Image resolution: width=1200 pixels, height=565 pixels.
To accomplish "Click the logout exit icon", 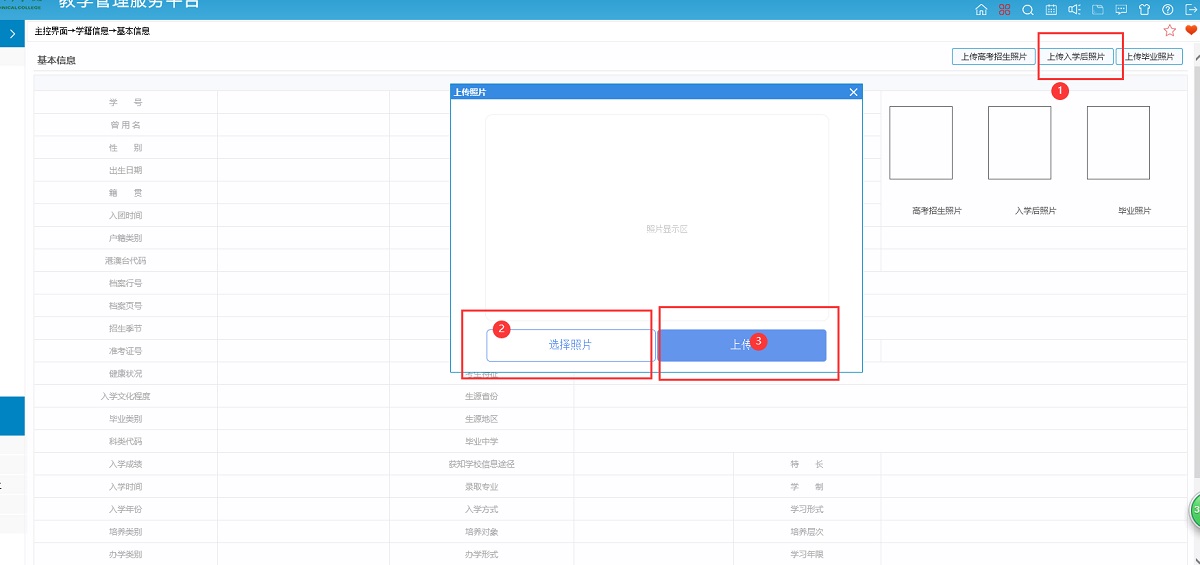I will [x=1190, y=10].
